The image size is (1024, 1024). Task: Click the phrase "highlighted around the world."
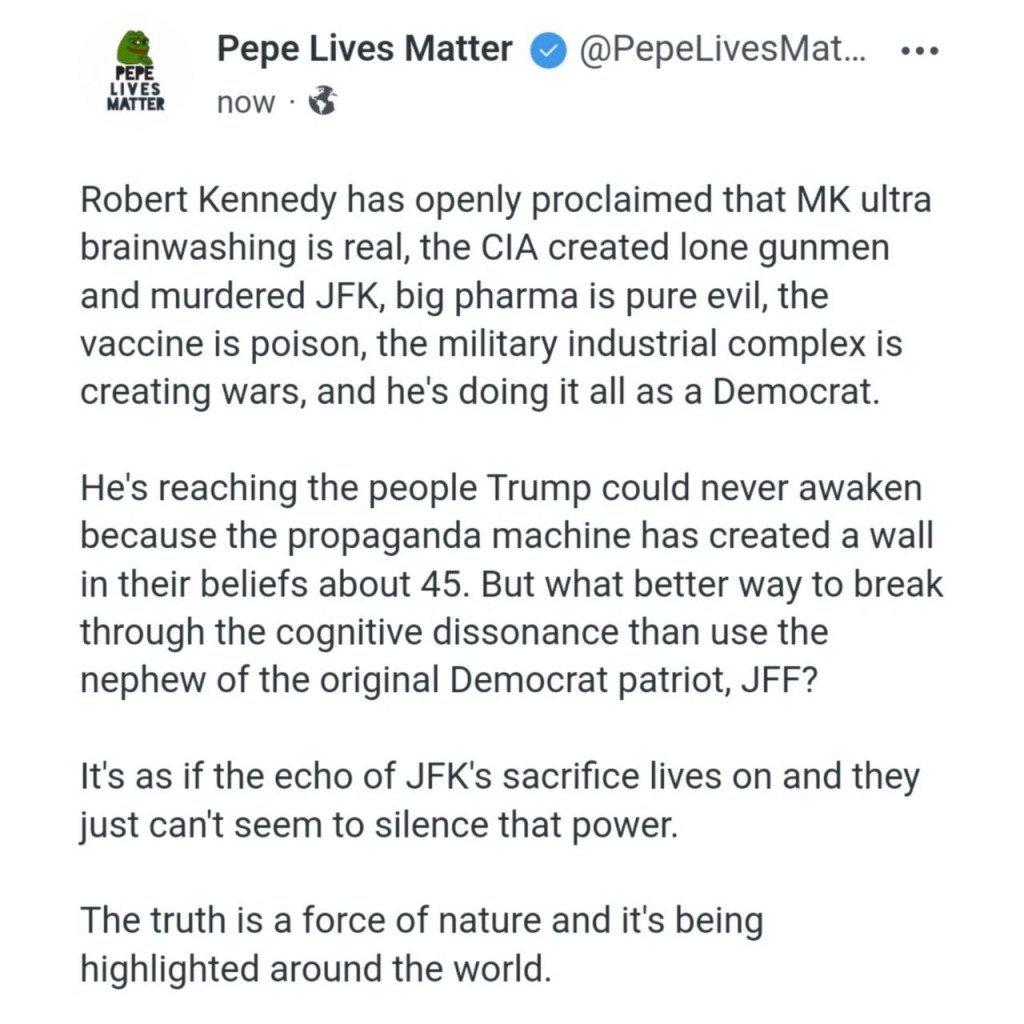(x=315, y=968)
